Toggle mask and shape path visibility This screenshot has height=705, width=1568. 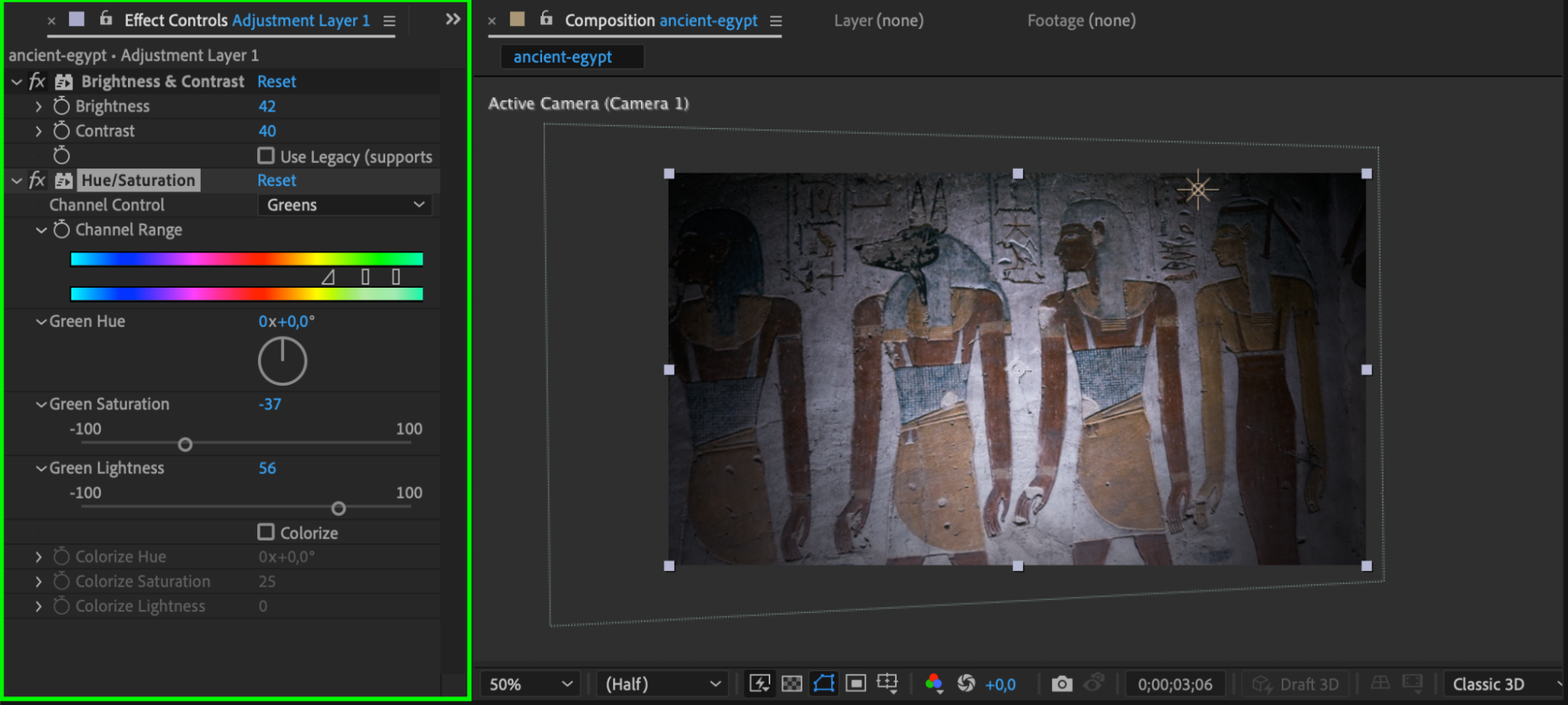824,684
